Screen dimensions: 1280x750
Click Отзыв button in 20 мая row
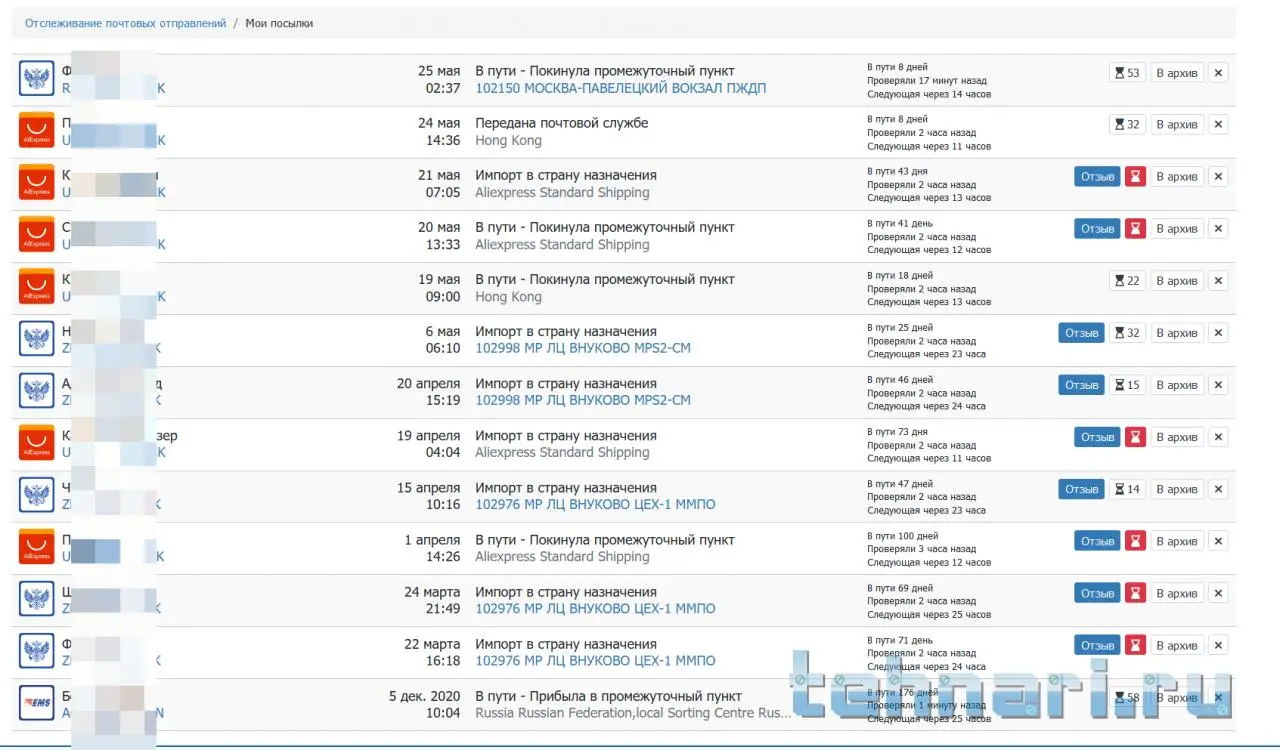coord(1097,229)
